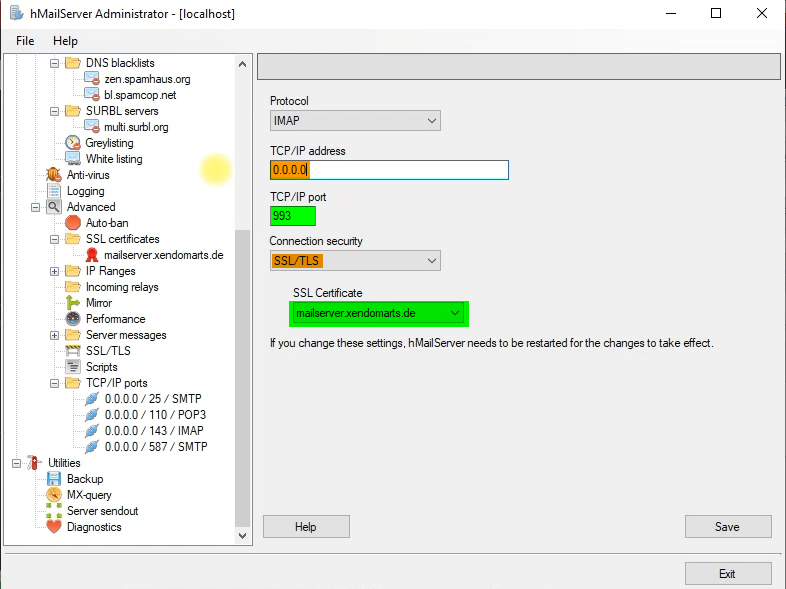Click the Incoming relays folder icon

(73, 287)
